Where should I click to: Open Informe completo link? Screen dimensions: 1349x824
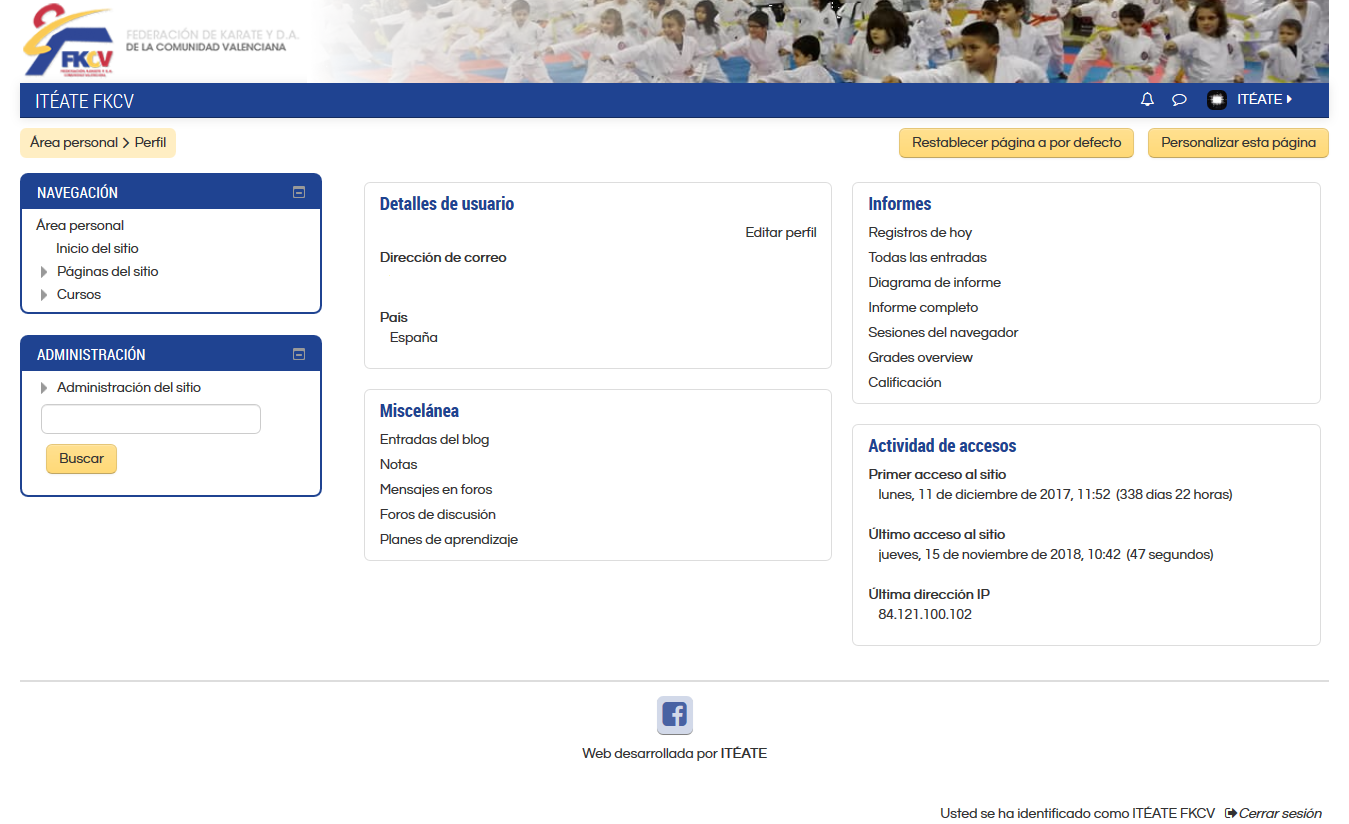(923, 308)
